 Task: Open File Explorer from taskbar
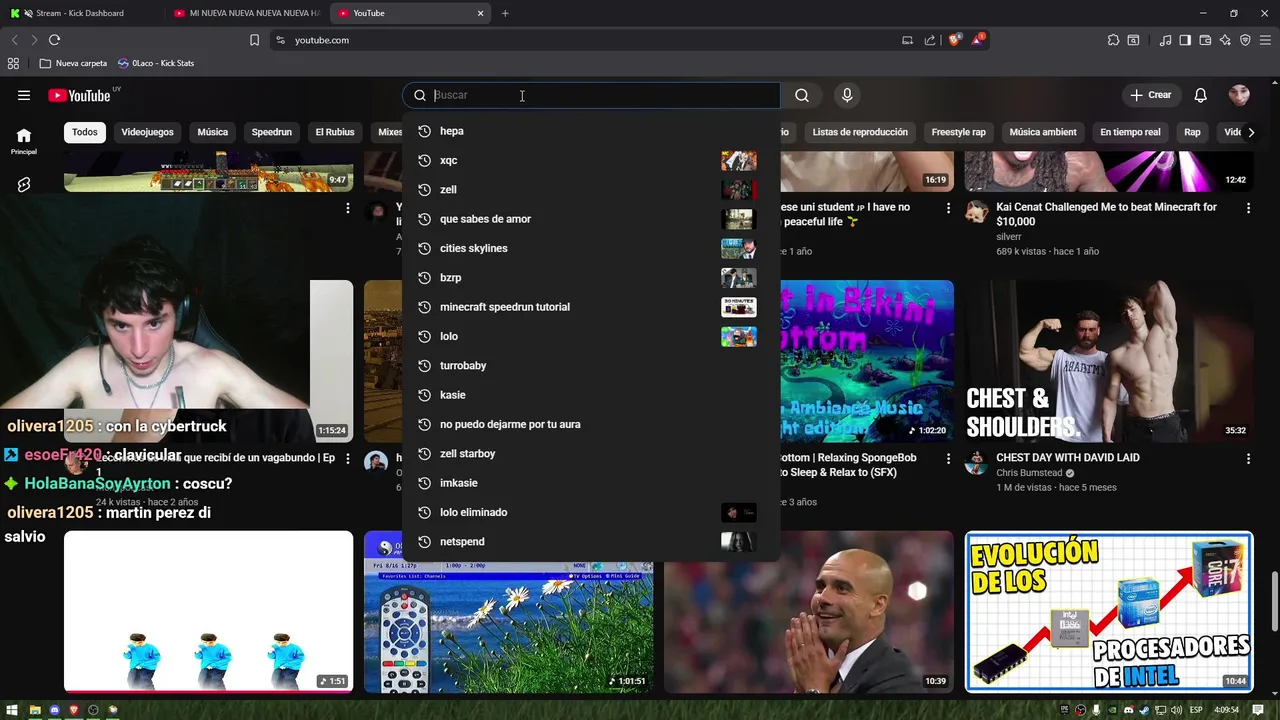[x=35, y=710]
